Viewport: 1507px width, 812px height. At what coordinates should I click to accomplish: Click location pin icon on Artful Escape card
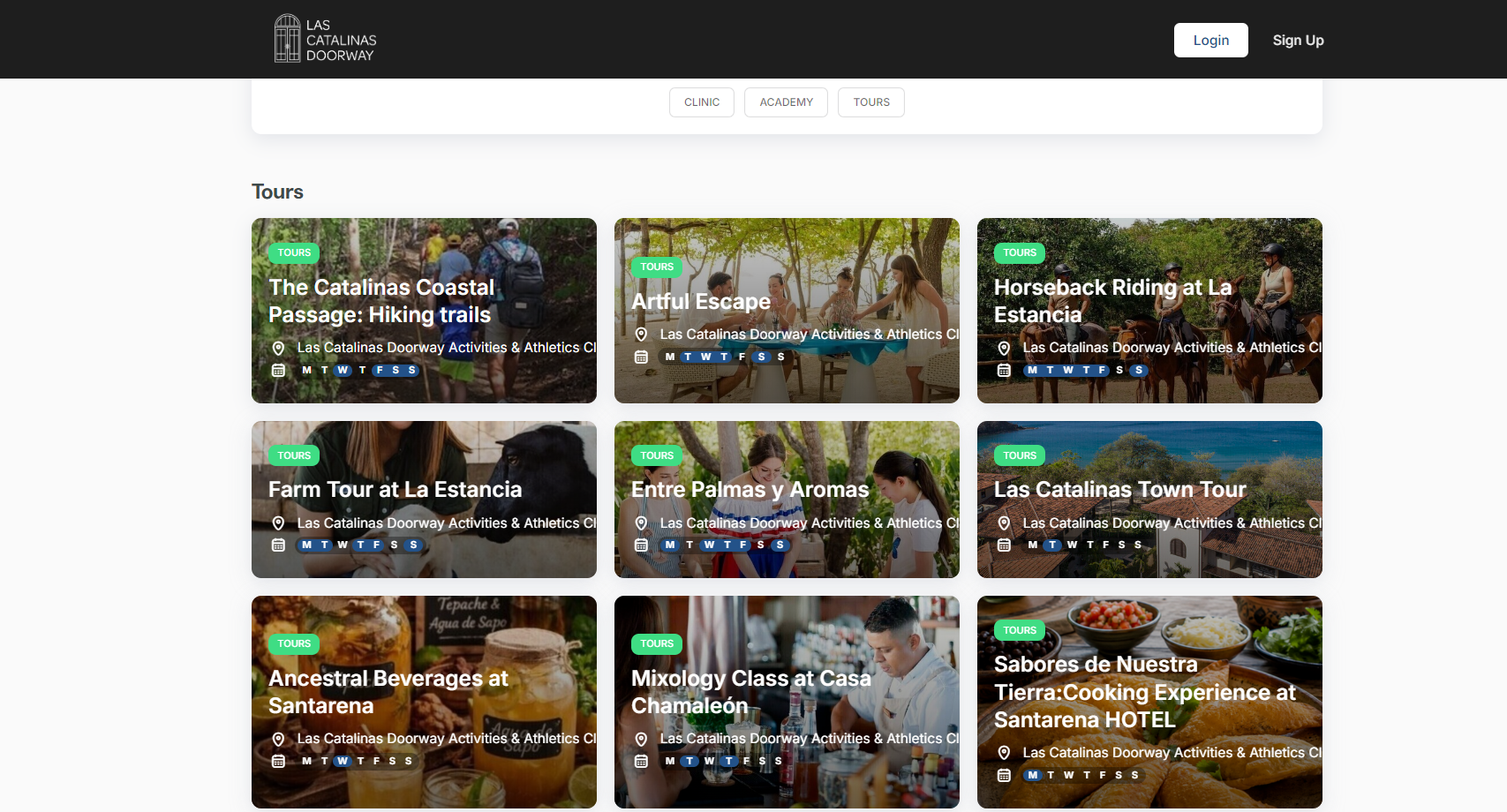(642, 335)
